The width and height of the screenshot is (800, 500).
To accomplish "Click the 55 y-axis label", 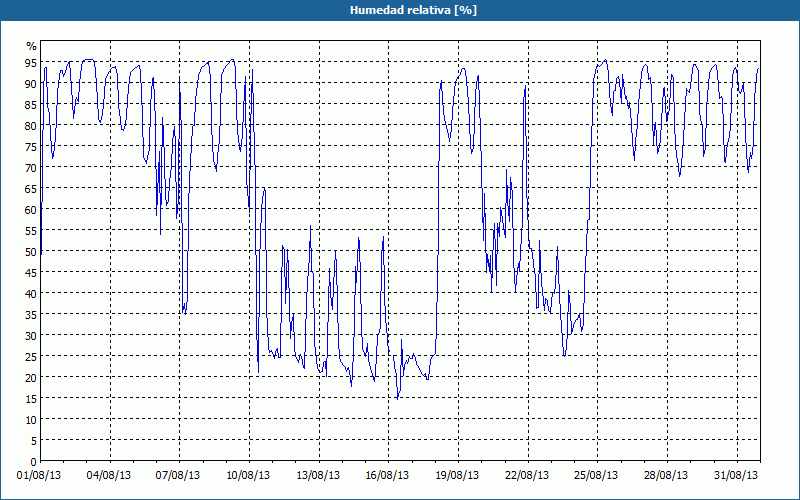I will pyautogui.click(x=31, y=231).
